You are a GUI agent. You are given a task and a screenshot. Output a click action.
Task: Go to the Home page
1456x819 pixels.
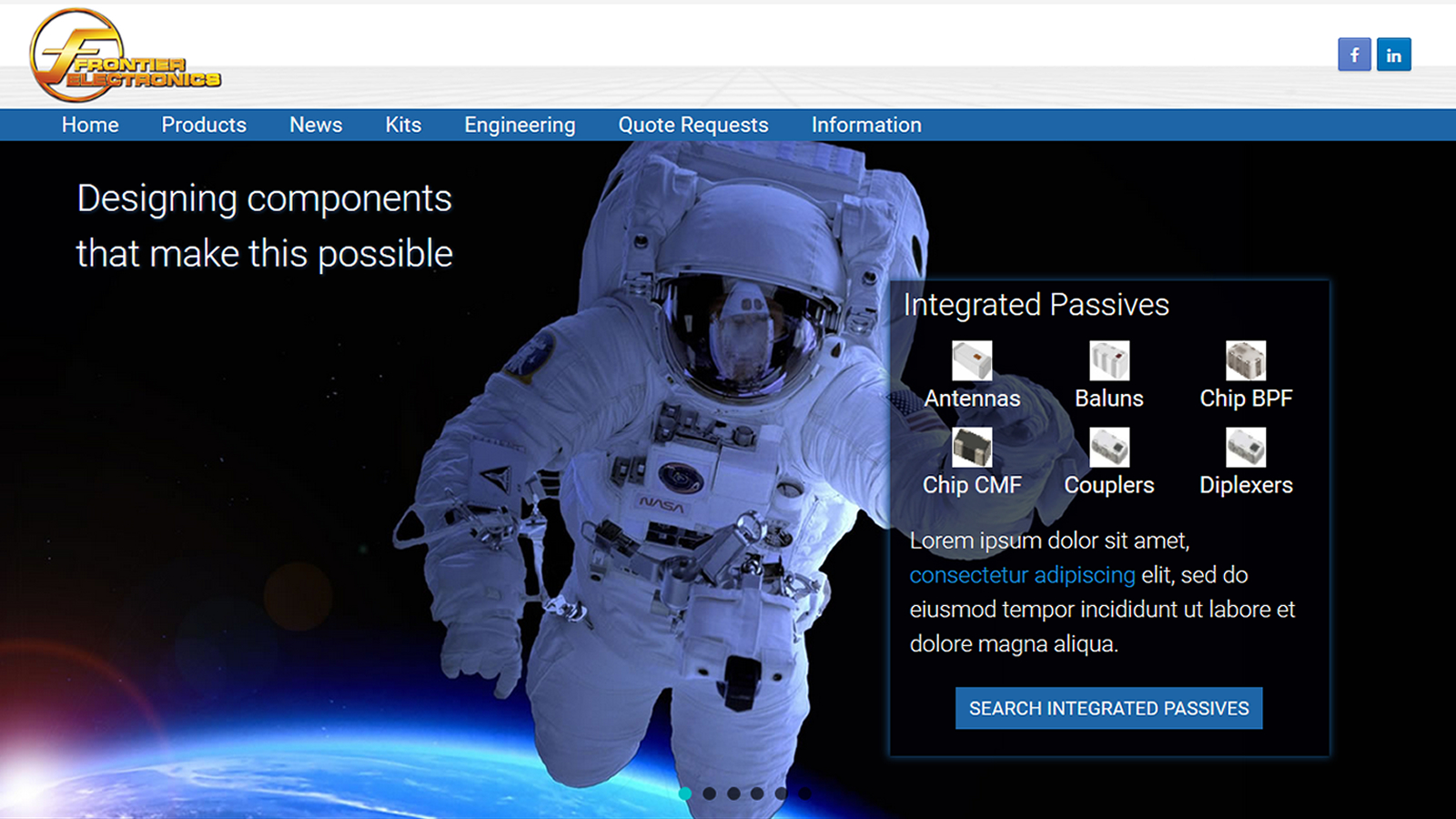pos(90,125)
